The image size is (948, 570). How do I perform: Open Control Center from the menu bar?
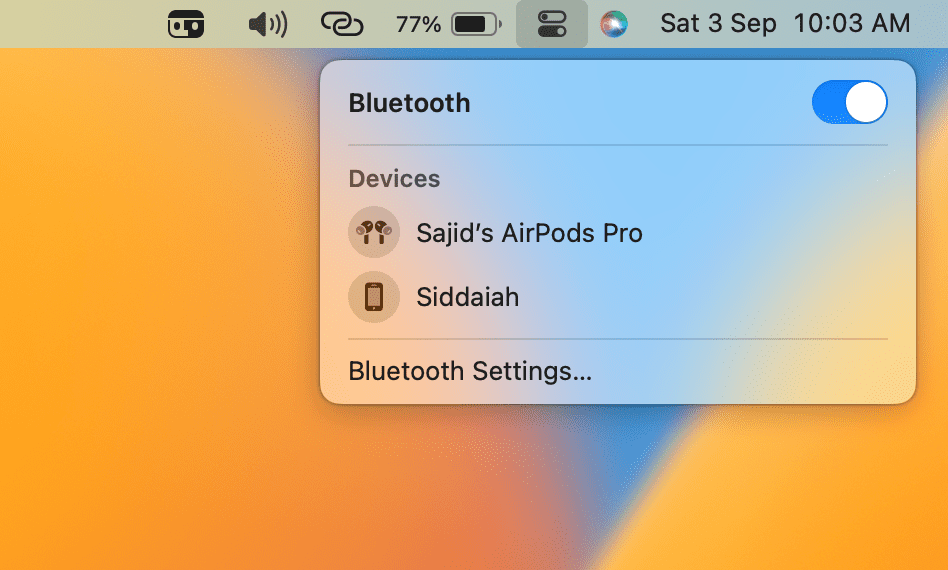(x=552, y=24)
